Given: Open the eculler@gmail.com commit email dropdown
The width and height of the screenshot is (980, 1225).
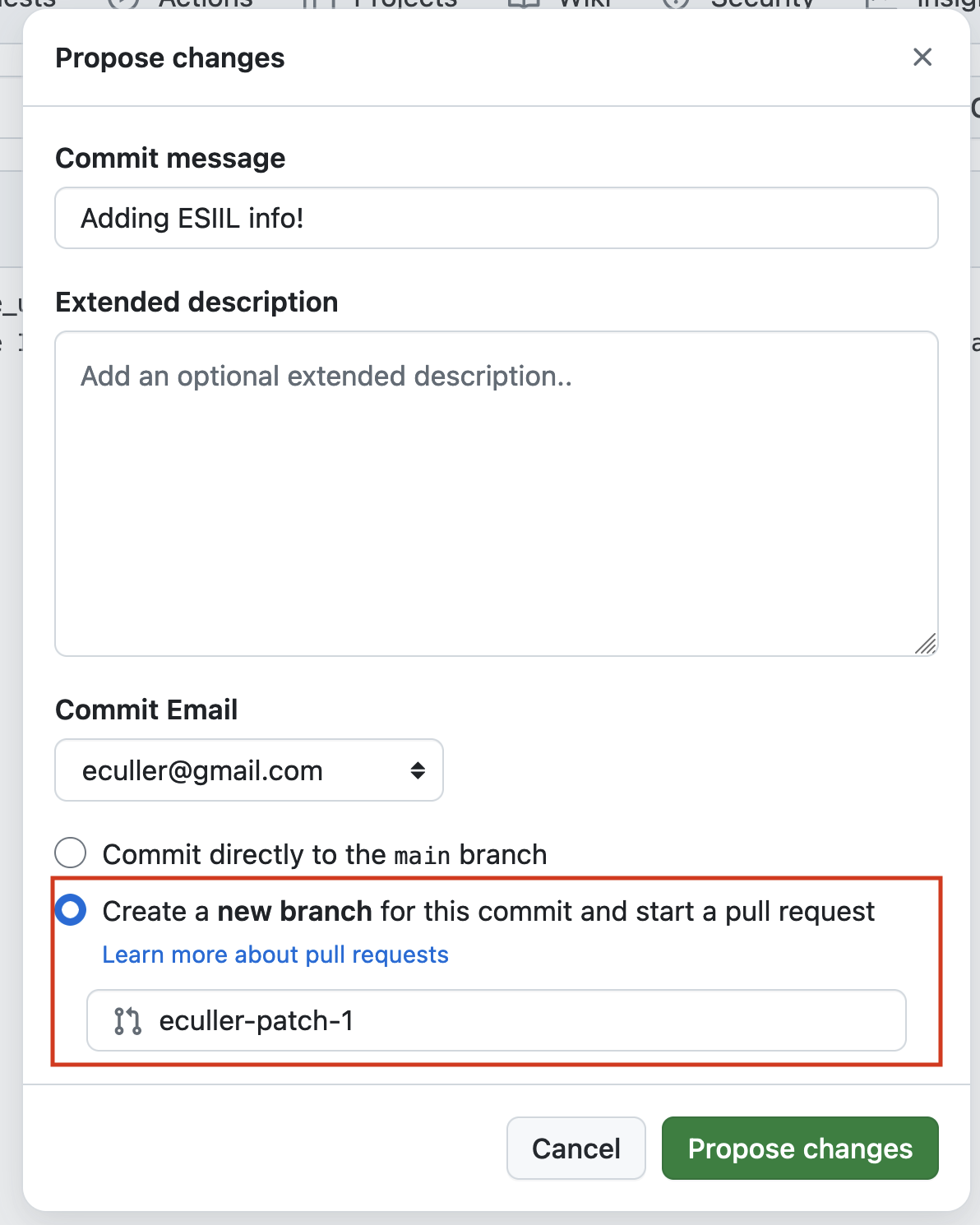Looking at the screenshot, I should pyautogui.click(x=249, y=770).
